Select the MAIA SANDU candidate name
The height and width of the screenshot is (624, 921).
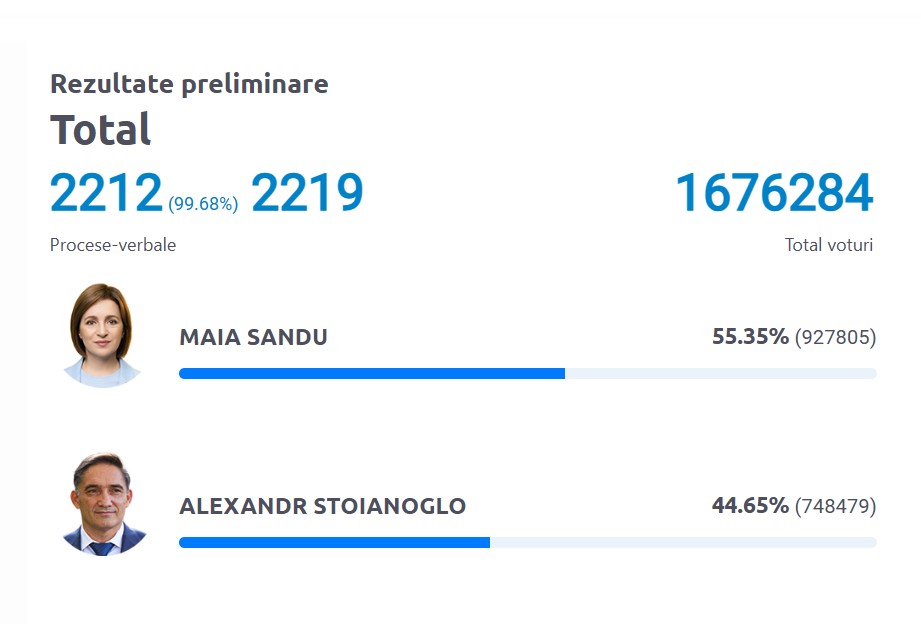(x=253, y=338)
